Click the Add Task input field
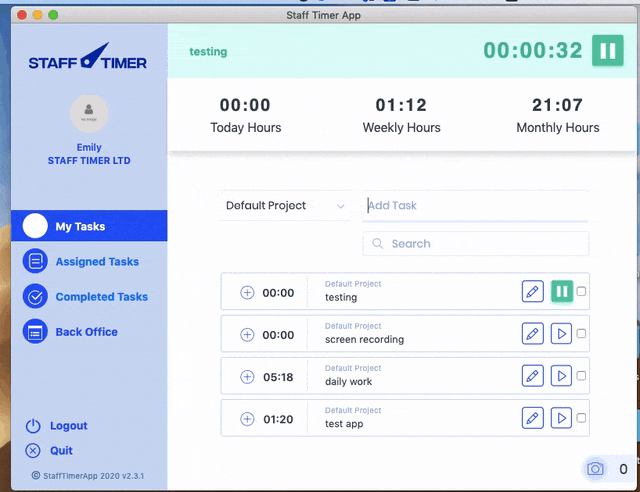640x492 pixels. [x=475, y=205]
